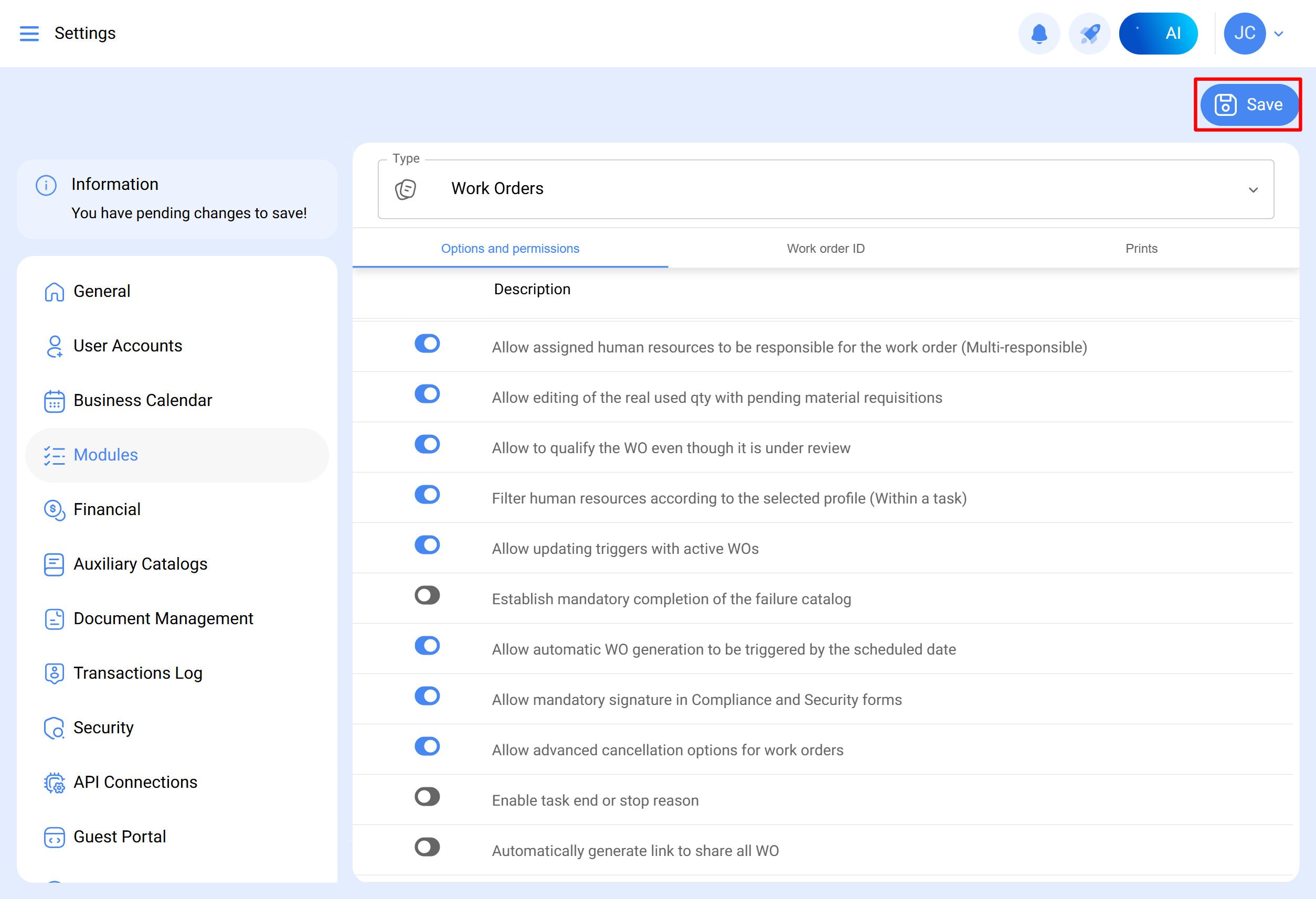This screenshot has height=899, width=1316.
Task: Click the Information circle icon
Action: (x=46, y=185)
